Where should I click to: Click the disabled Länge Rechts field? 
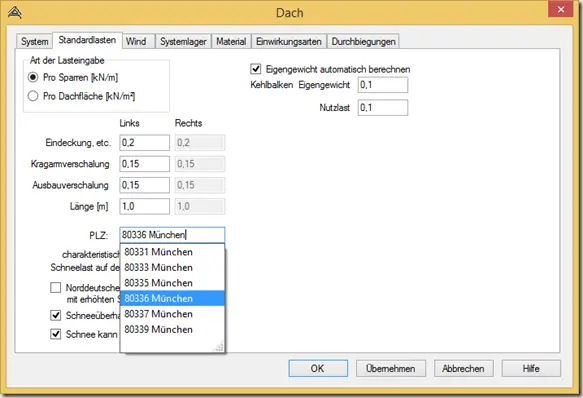point(200,206)
